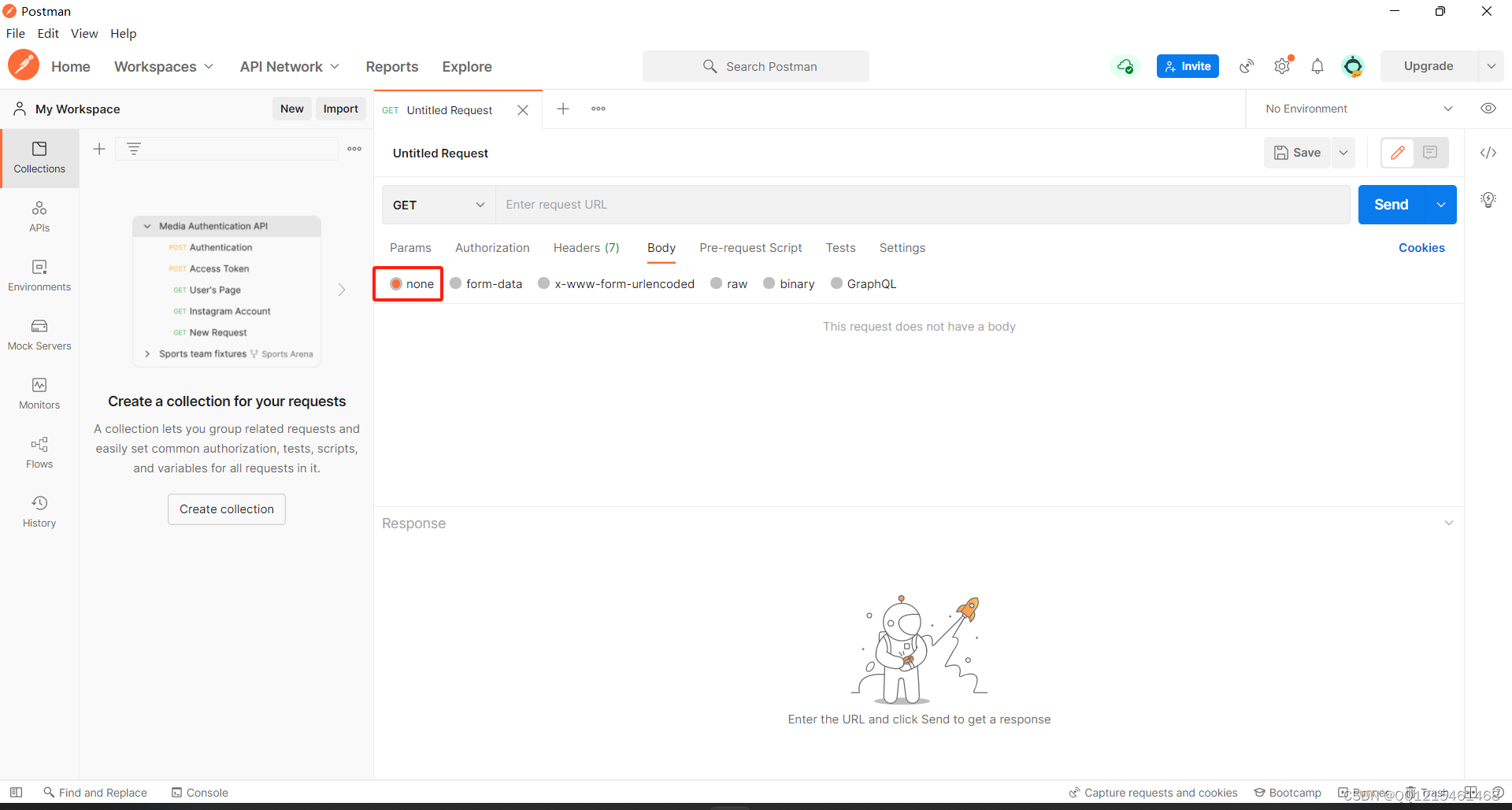
Task: Open the Monitors sidebar panel
Action: click(x=39, y=394)
